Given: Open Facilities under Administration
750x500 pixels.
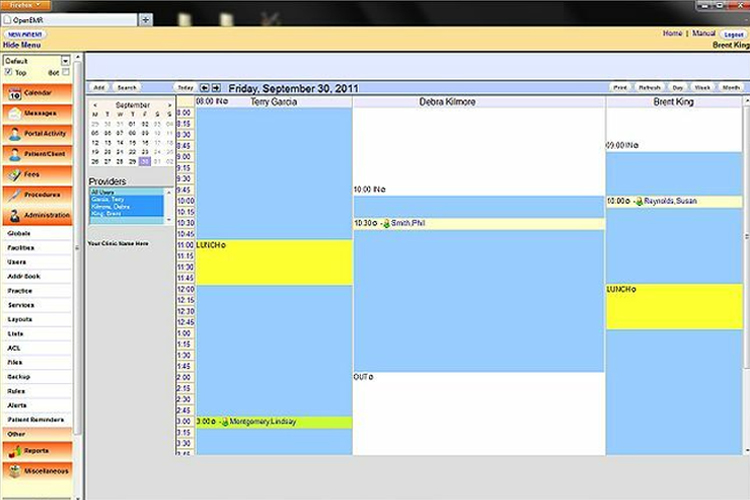Looking at the screenshot, I should pyautogui.click(x=21, y=247).
